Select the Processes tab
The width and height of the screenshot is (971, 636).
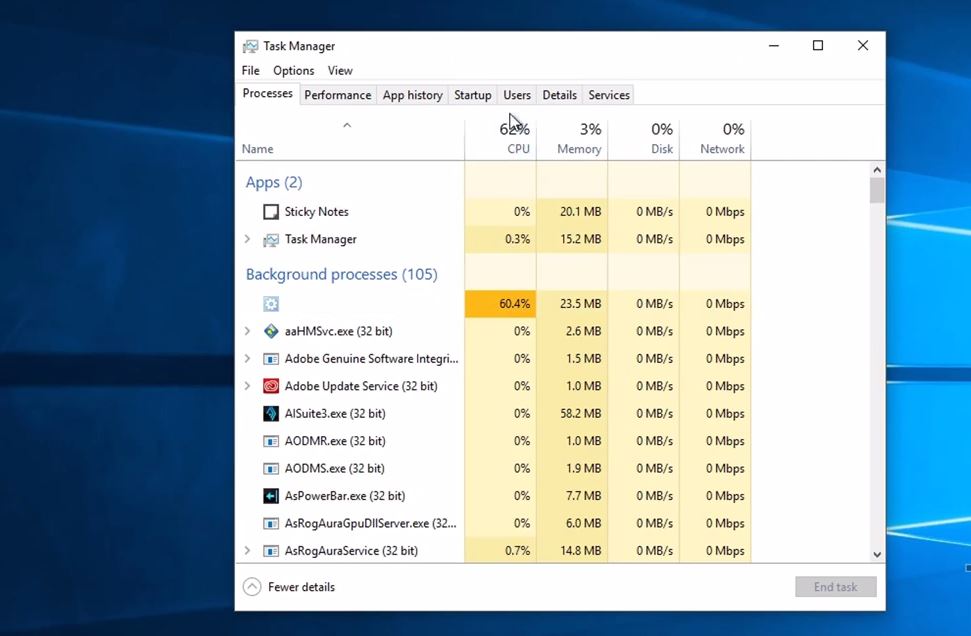tap(268, 94)
